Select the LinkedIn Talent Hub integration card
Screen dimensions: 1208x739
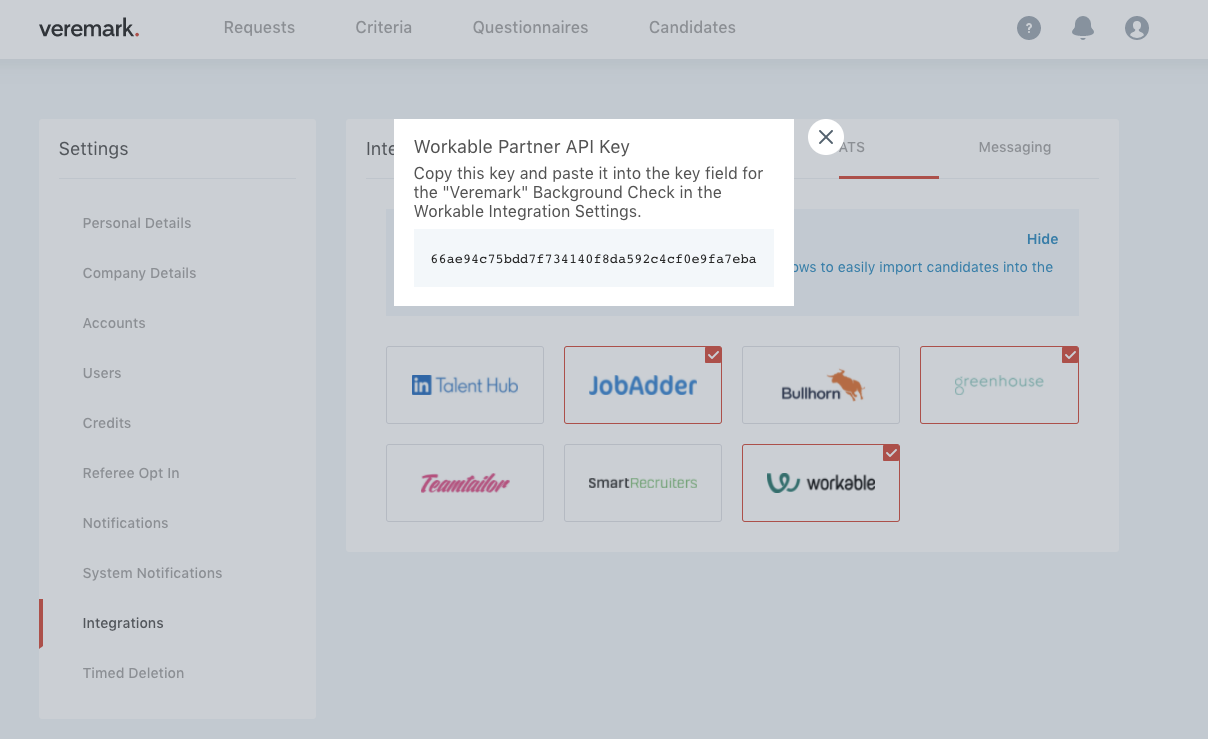pyautogui.click(x=465, y=385)
